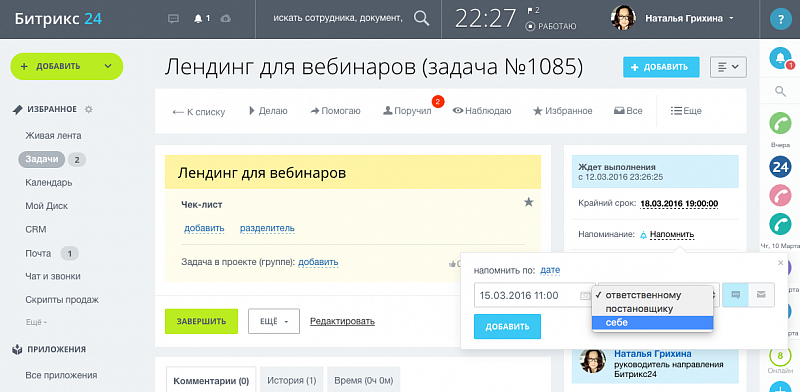Click reminder date field 15.03.2016 11:00
Screen dimensions: 800x392
pos(534,295)
